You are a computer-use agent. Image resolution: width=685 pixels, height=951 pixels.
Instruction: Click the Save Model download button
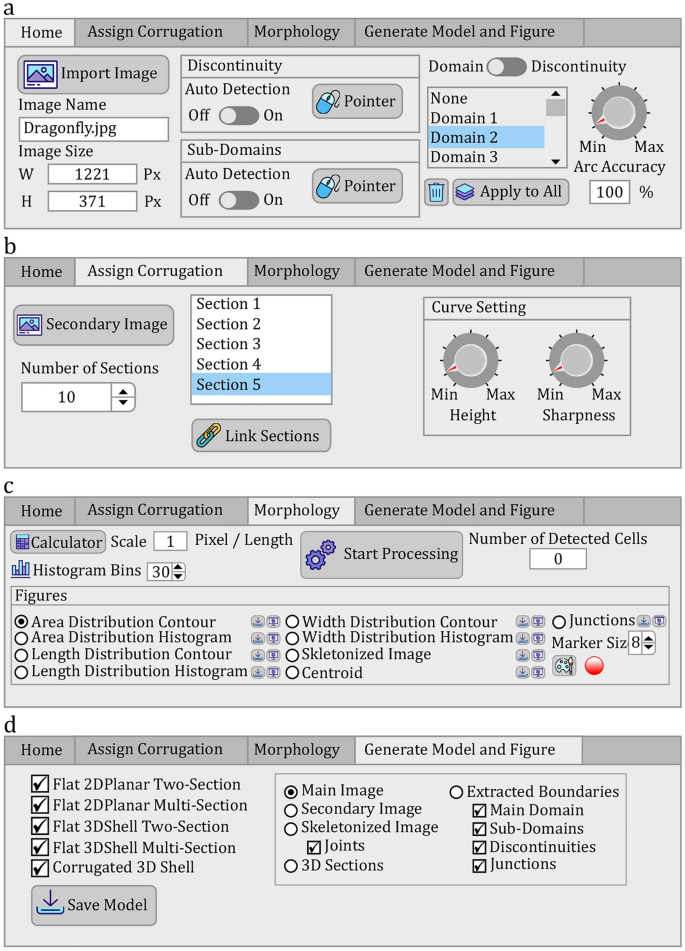(93, 905)
